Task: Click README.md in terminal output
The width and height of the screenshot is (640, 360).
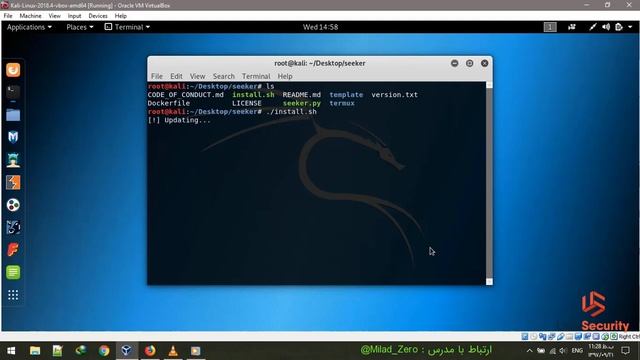Action: coord(302,95)
